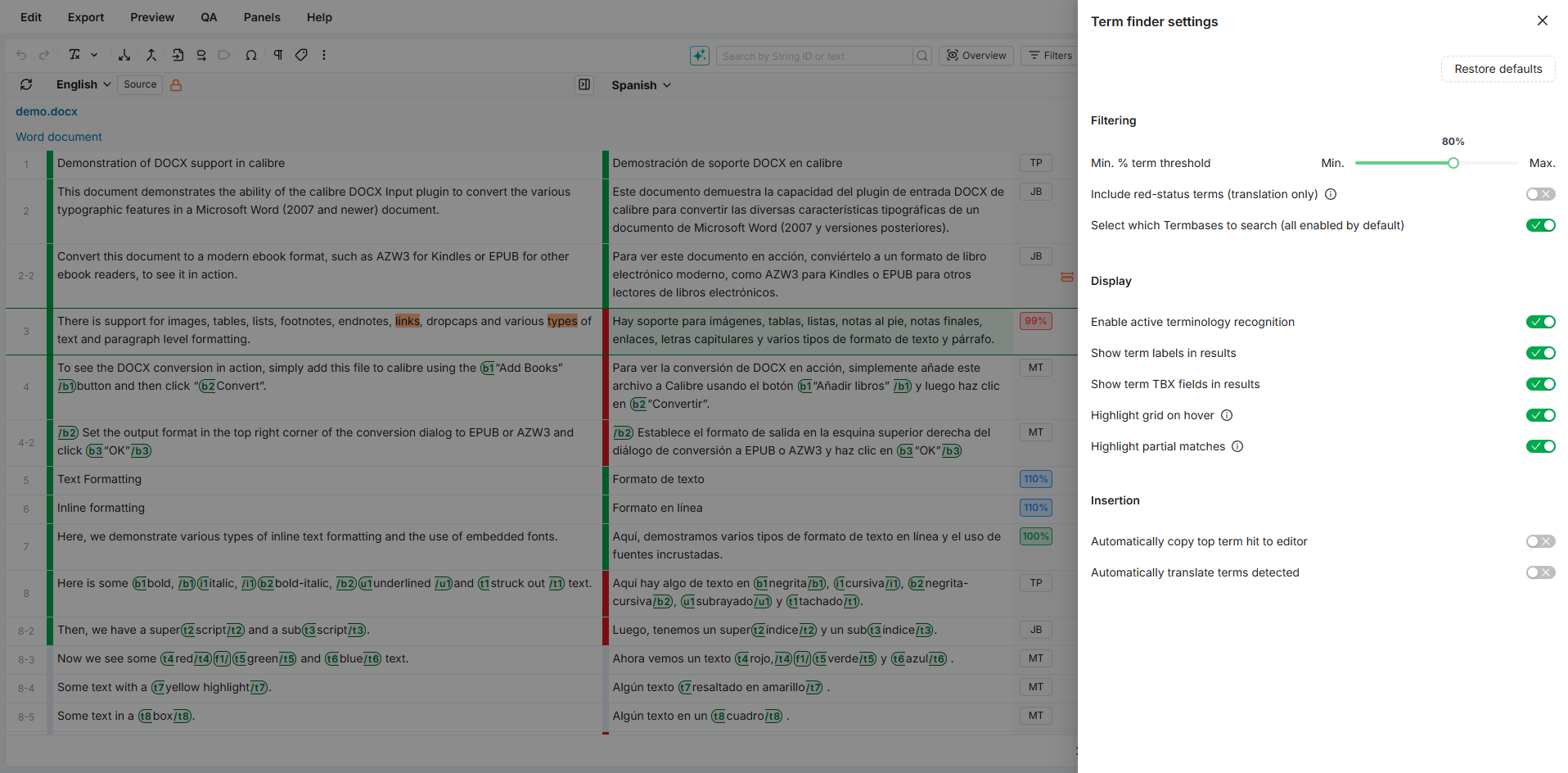
Task: Open the three-dot more options menu
Action: 324,55
